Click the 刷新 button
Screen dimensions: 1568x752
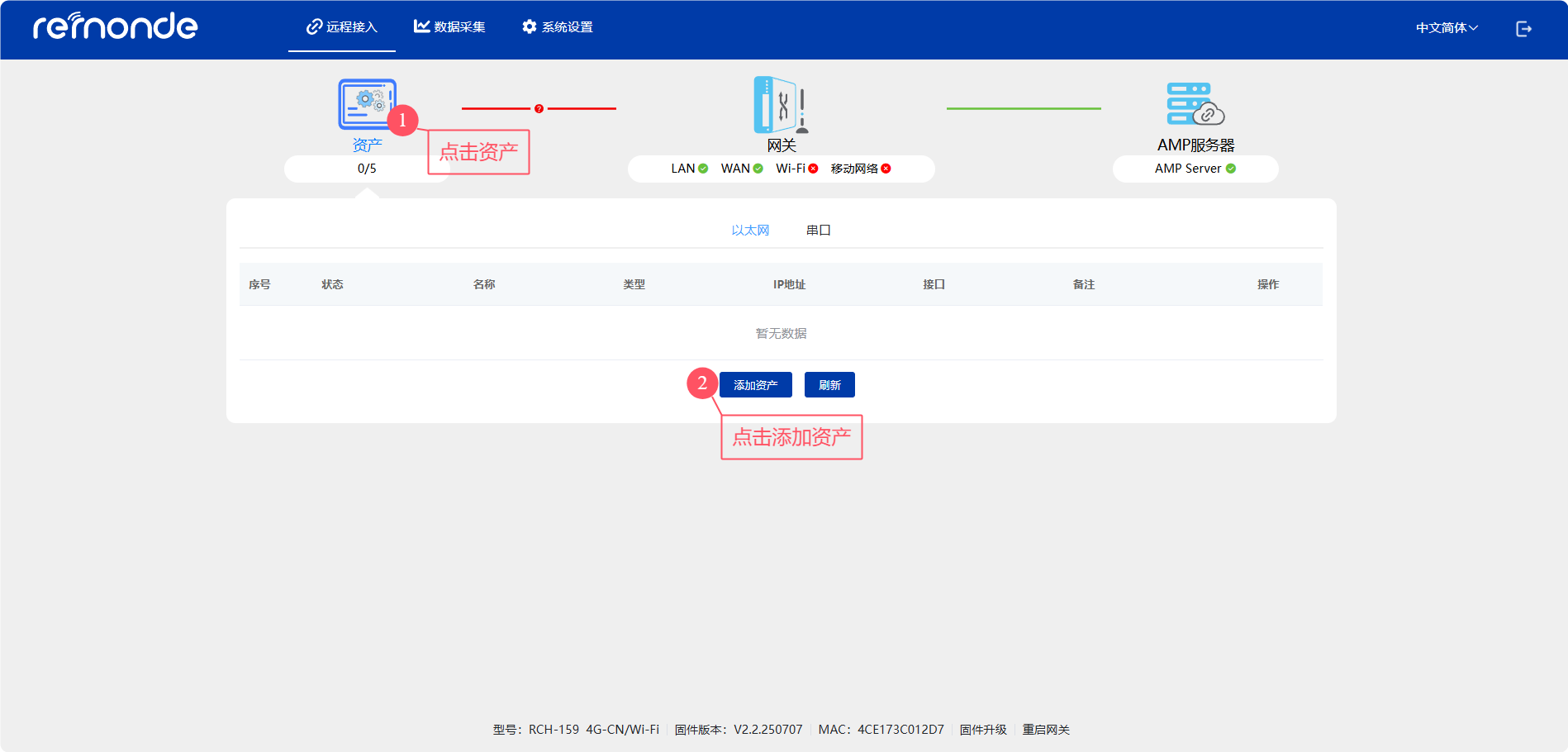pos(829,385)
